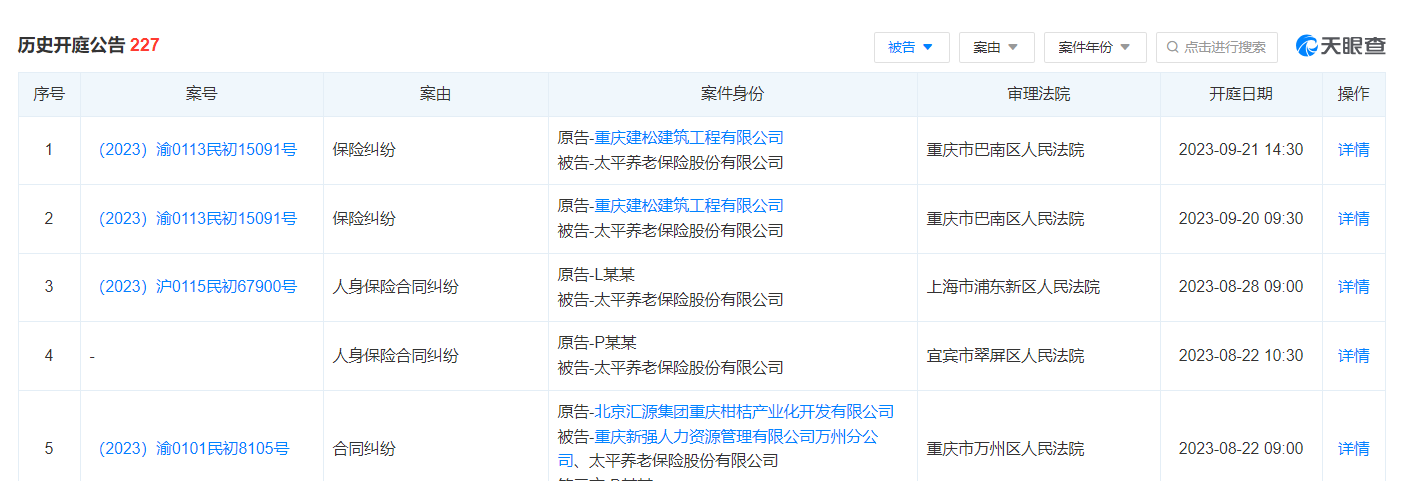
Task: Open the 被告 filter dropdown
Action: click(911, 47)
